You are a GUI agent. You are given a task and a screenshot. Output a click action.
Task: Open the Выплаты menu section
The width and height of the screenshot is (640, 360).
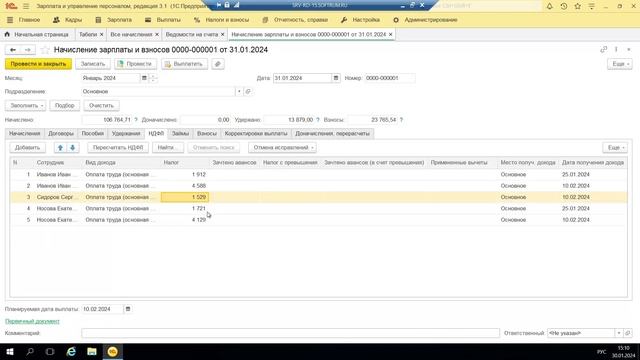pos(163,20)
